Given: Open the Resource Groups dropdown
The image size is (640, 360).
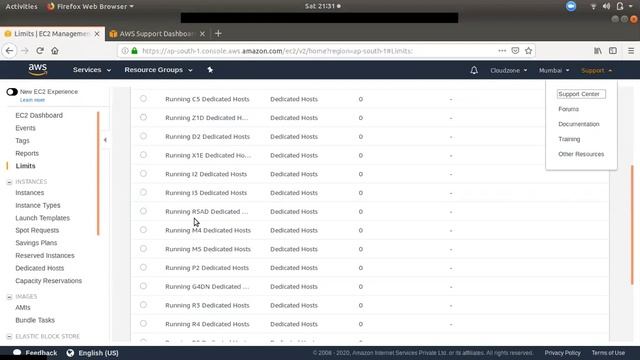Looking at the screenshot, I should (158, 70).
